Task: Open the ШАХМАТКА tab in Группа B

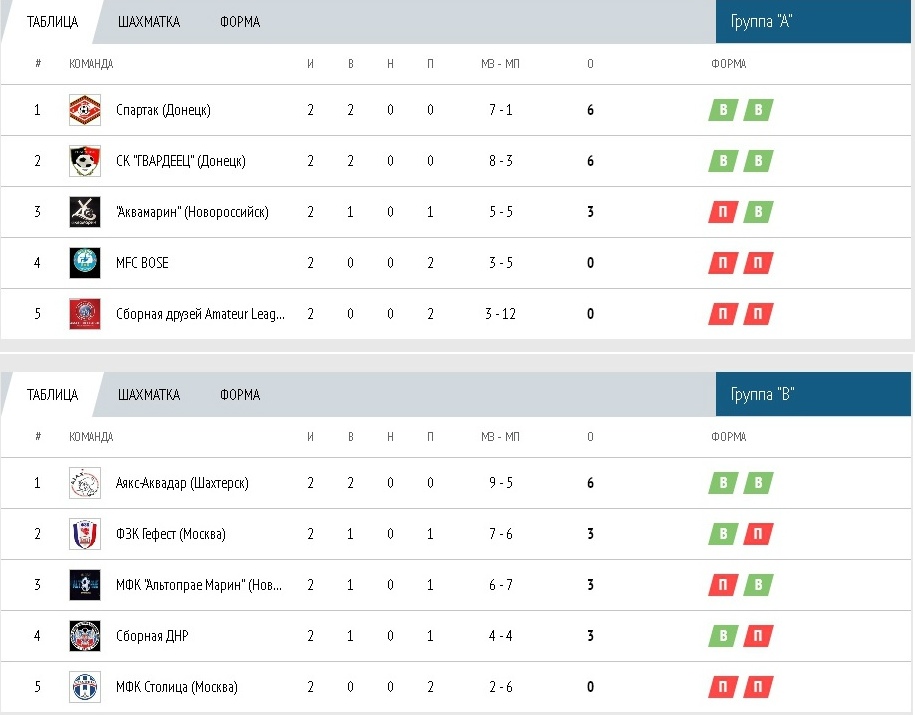Action: coord(149,395)
